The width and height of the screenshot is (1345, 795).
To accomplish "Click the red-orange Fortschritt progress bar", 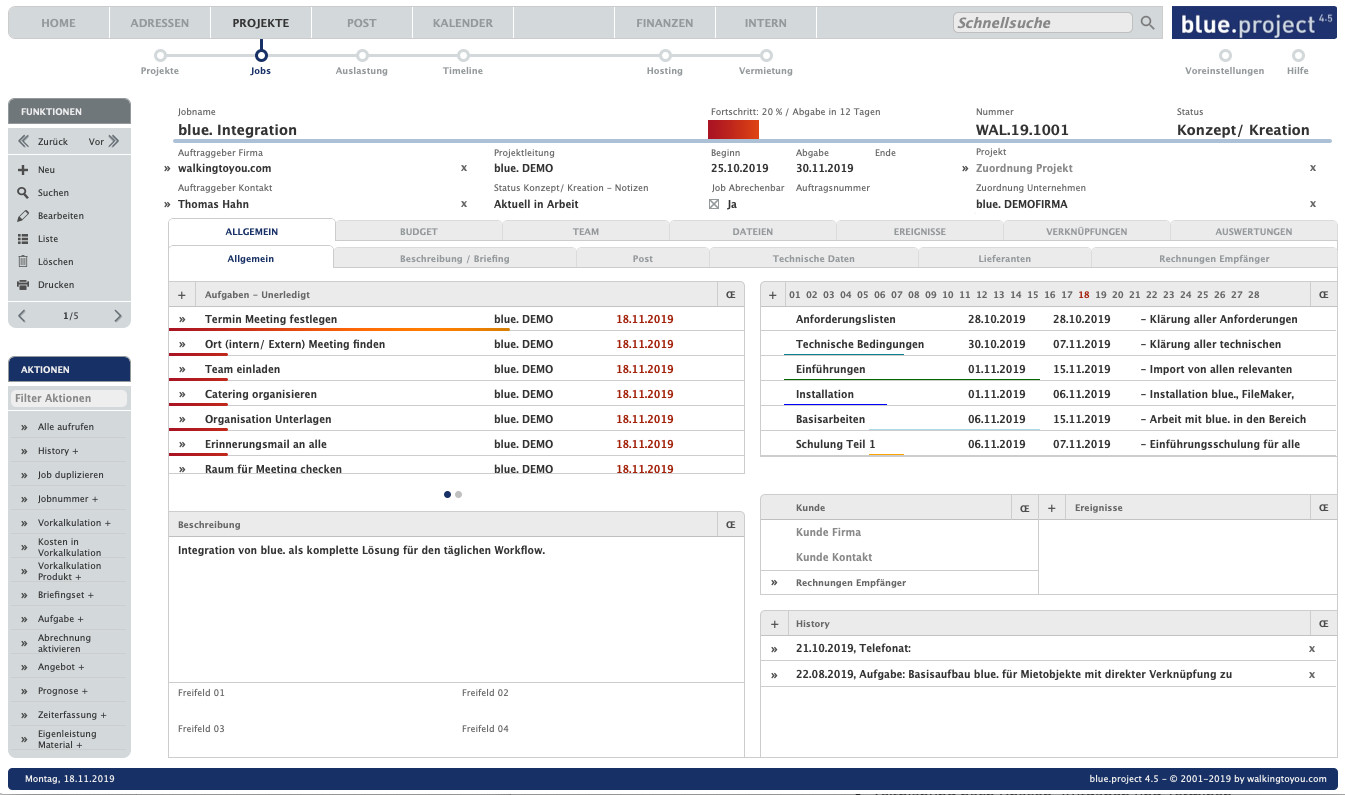I will pyautogui.click(x=733, y=130).
